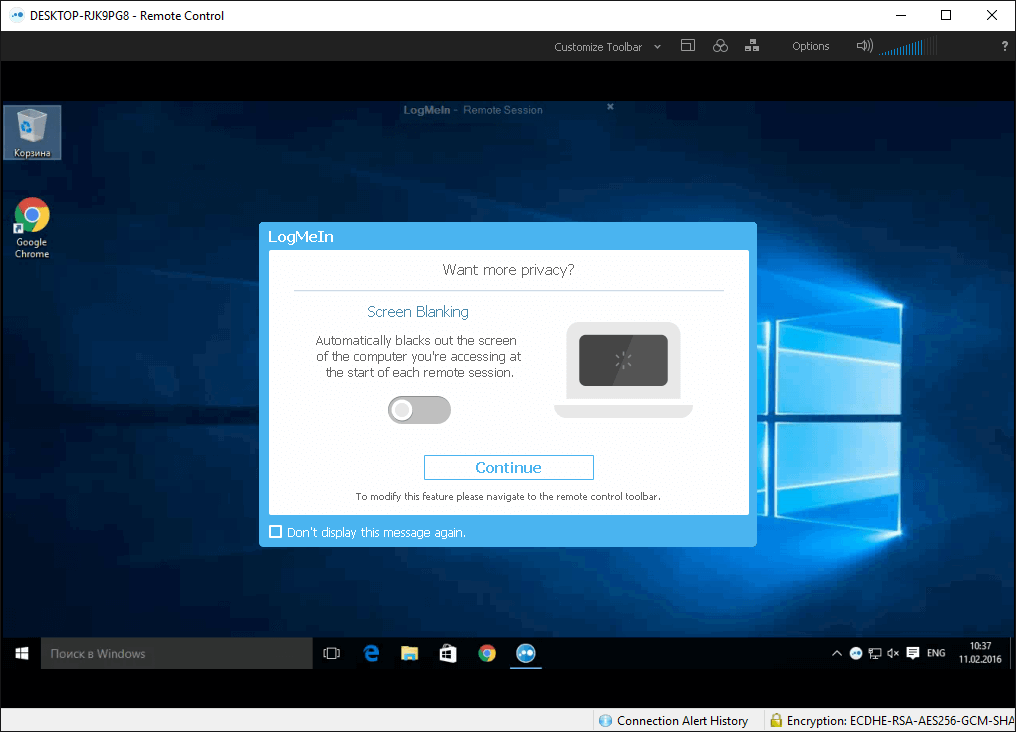
Task: Click the Поиск в Windows search box
Action: click(x=177, y=654)
